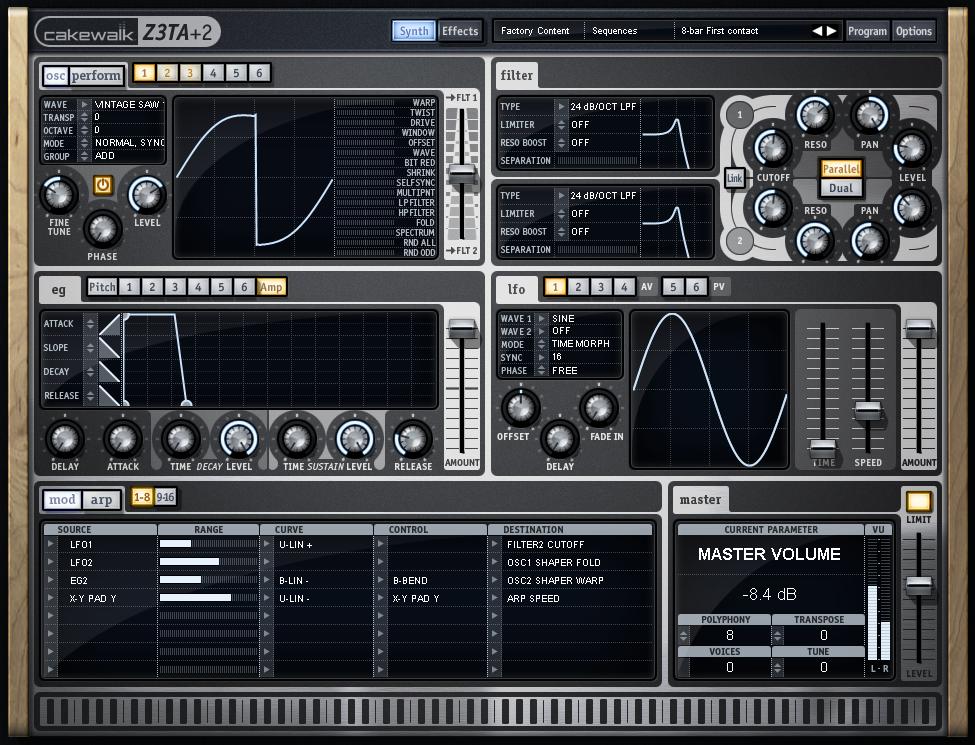Click the LFO Speed slider handle
Viewport: 975px width, 745px height.
click(868, 409)
